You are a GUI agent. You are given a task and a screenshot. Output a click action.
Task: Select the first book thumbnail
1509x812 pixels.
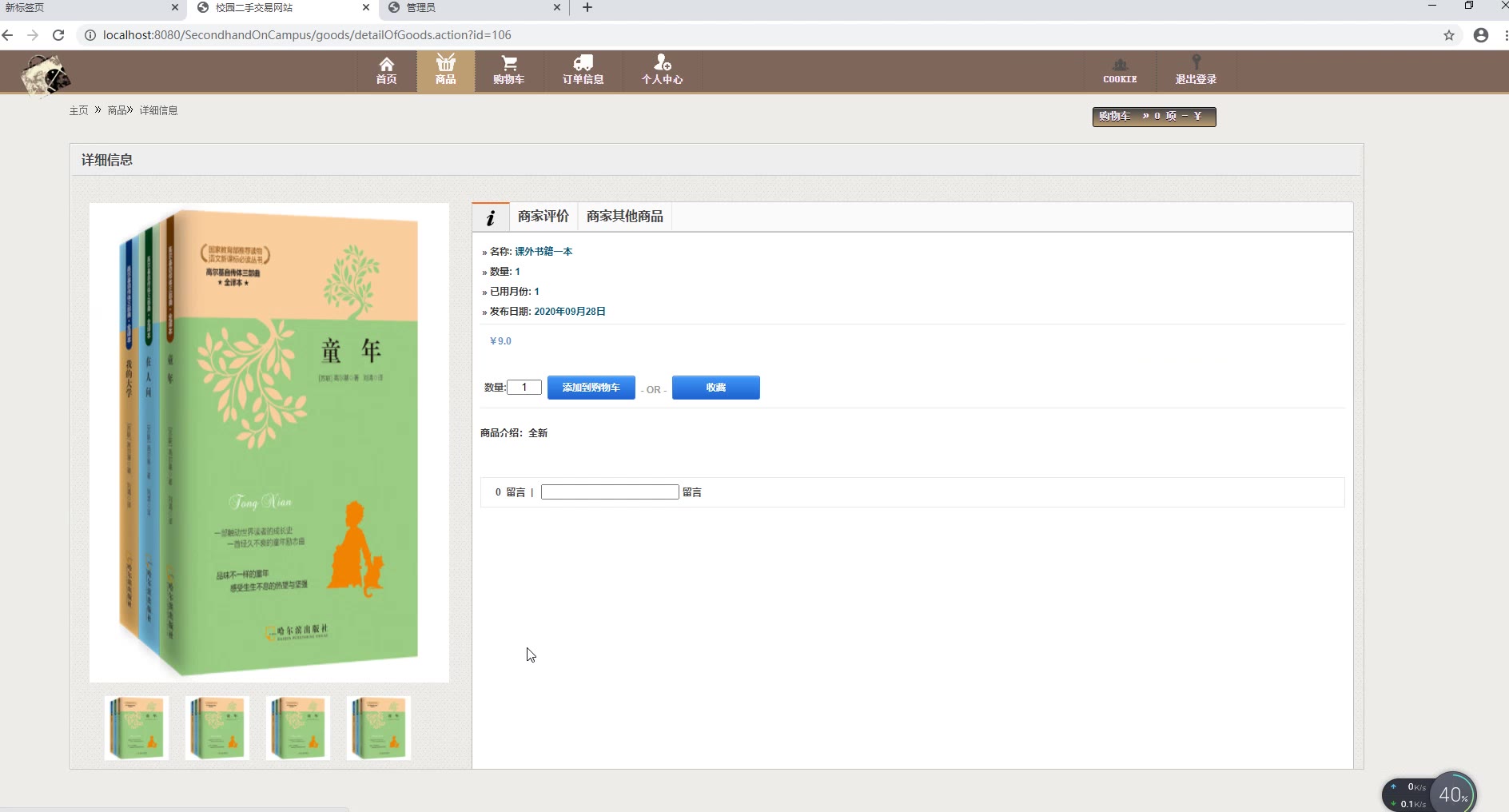136,727
